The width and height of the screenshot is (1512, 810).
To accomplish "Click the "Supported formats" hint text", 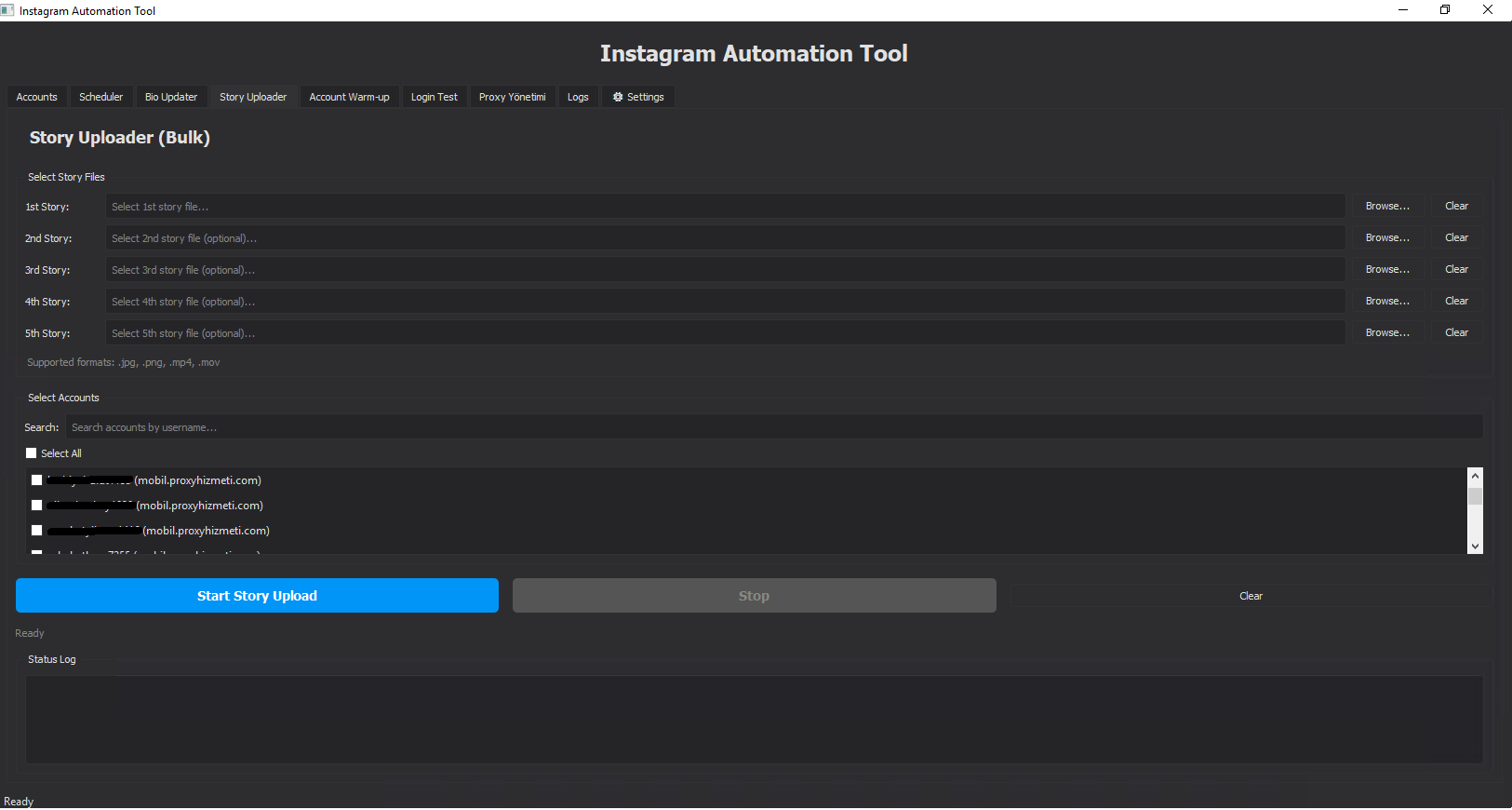I will 124,362.
